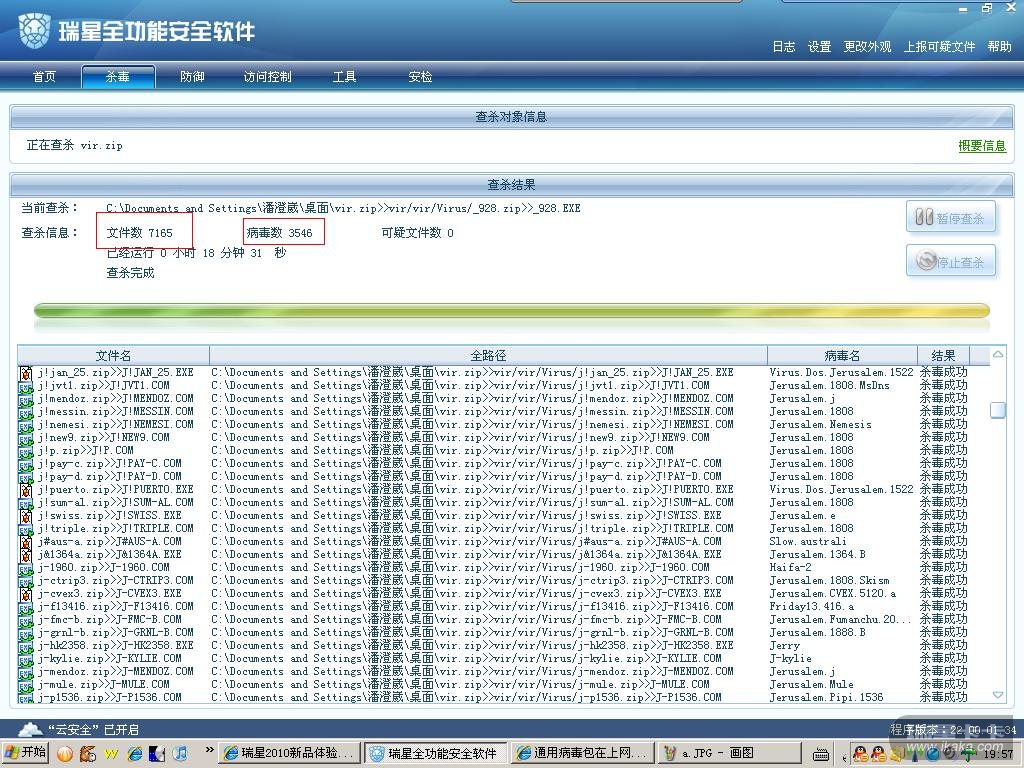This screenshot has height=768, width=1024.
Task: Open 设置 settings
Action: click(819, 46)
